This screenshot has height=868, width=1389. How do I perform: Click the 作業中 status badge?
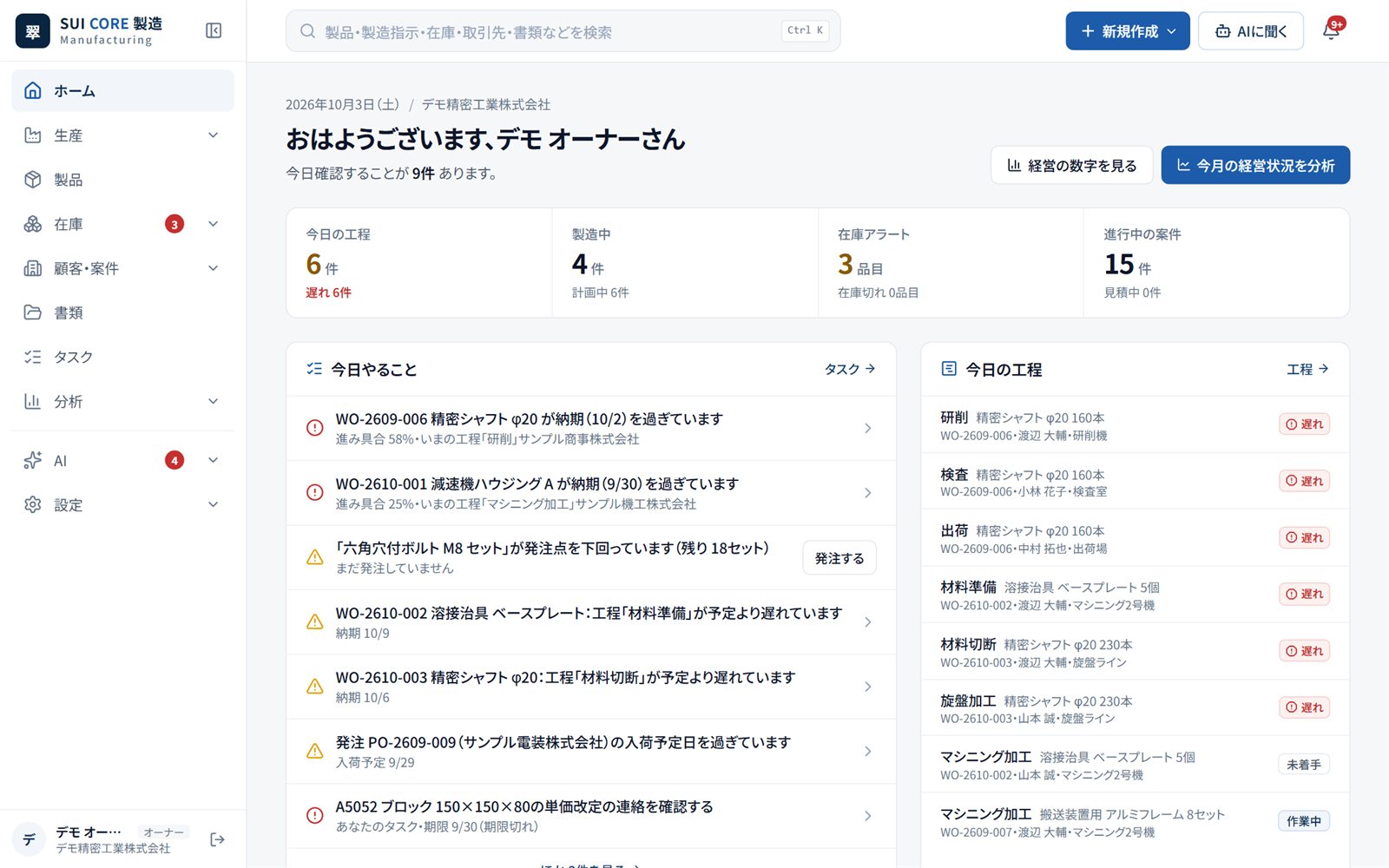(x=1304, y=821)
